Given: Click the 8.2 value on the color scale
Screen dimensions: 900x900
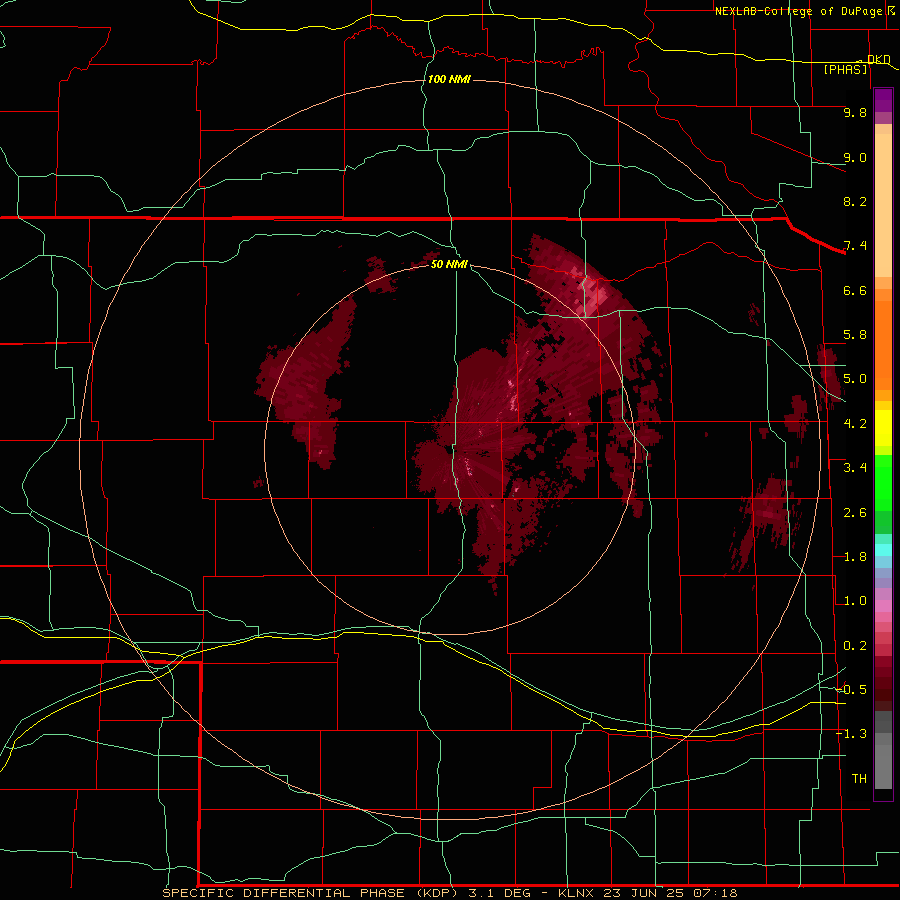Looking at the screenshot, I should click(855, 201).
